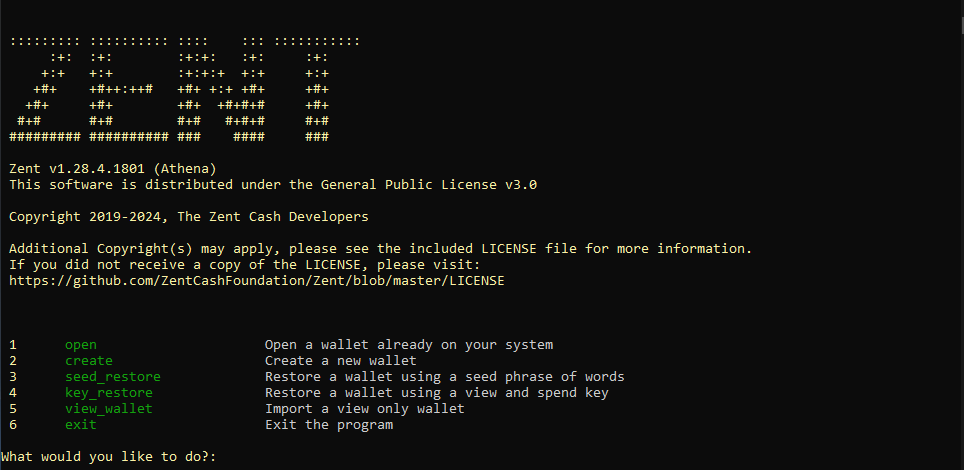Click menu number 3
This screenshot has width=964, height=470.
(13, 376)
